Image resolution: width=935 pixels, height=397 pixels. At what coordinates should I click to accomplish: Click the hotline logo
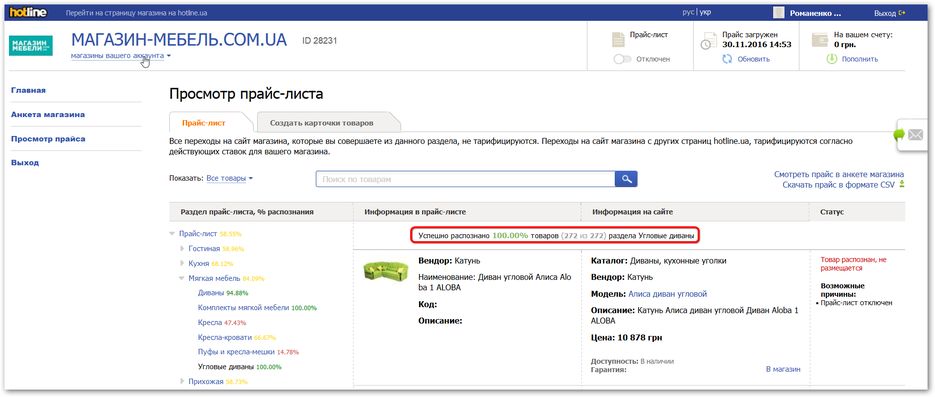28,13
